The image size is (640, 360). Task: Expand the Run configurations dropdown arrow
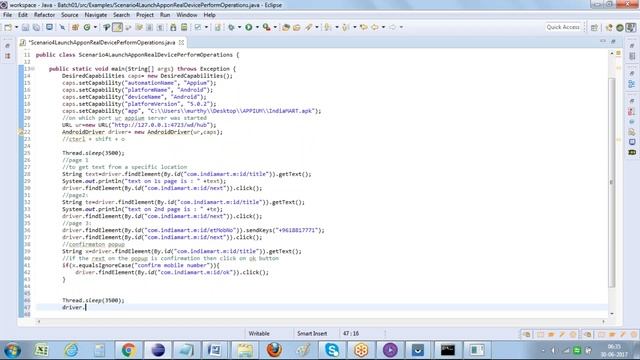click(x=257, y=27)
